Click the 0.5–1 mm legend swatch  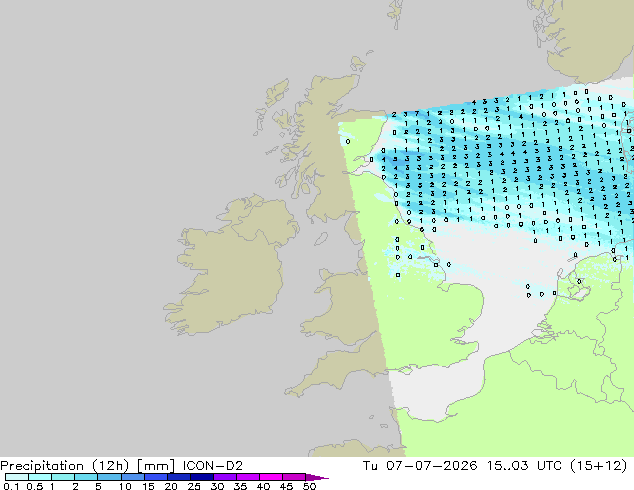coord(40,477)
